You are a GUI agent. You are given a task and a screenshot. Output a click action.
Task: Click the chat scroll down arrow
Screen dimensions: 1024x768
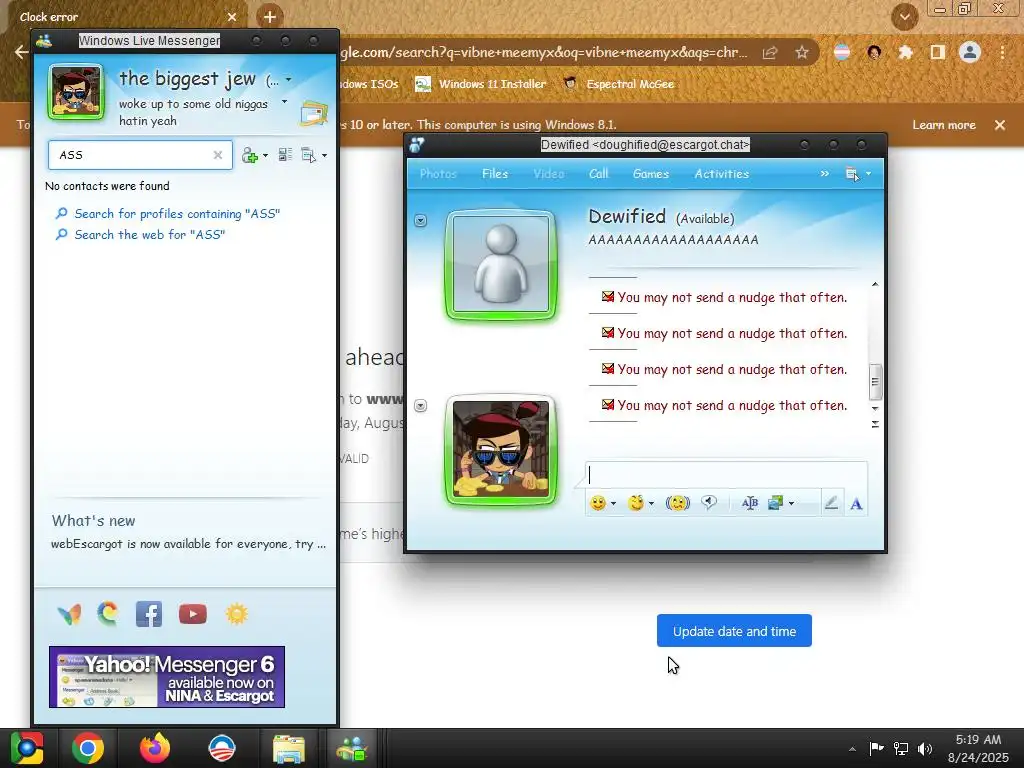coord(875,409)
